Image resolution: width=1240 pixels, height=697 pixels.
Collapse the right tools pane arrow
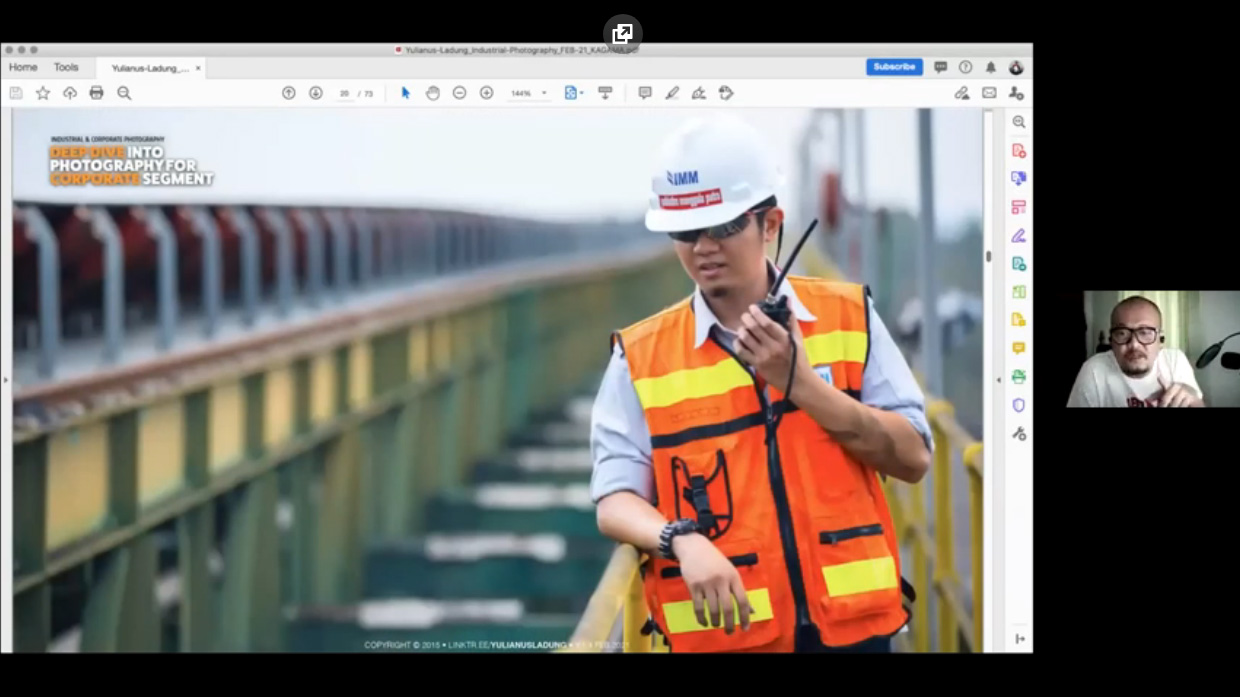998,380
